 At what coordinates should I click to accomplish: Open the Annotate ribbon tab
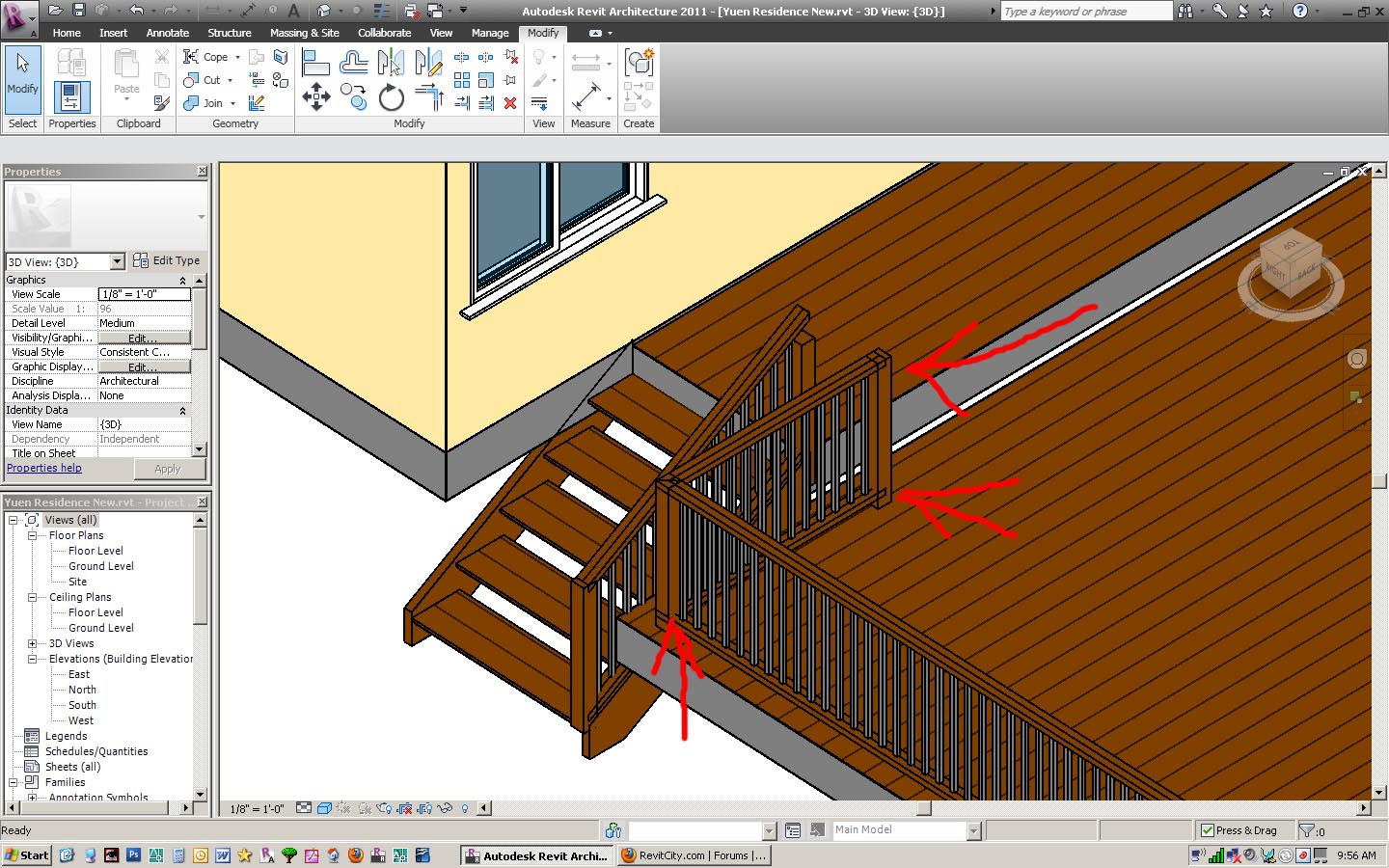click(168, 33)
